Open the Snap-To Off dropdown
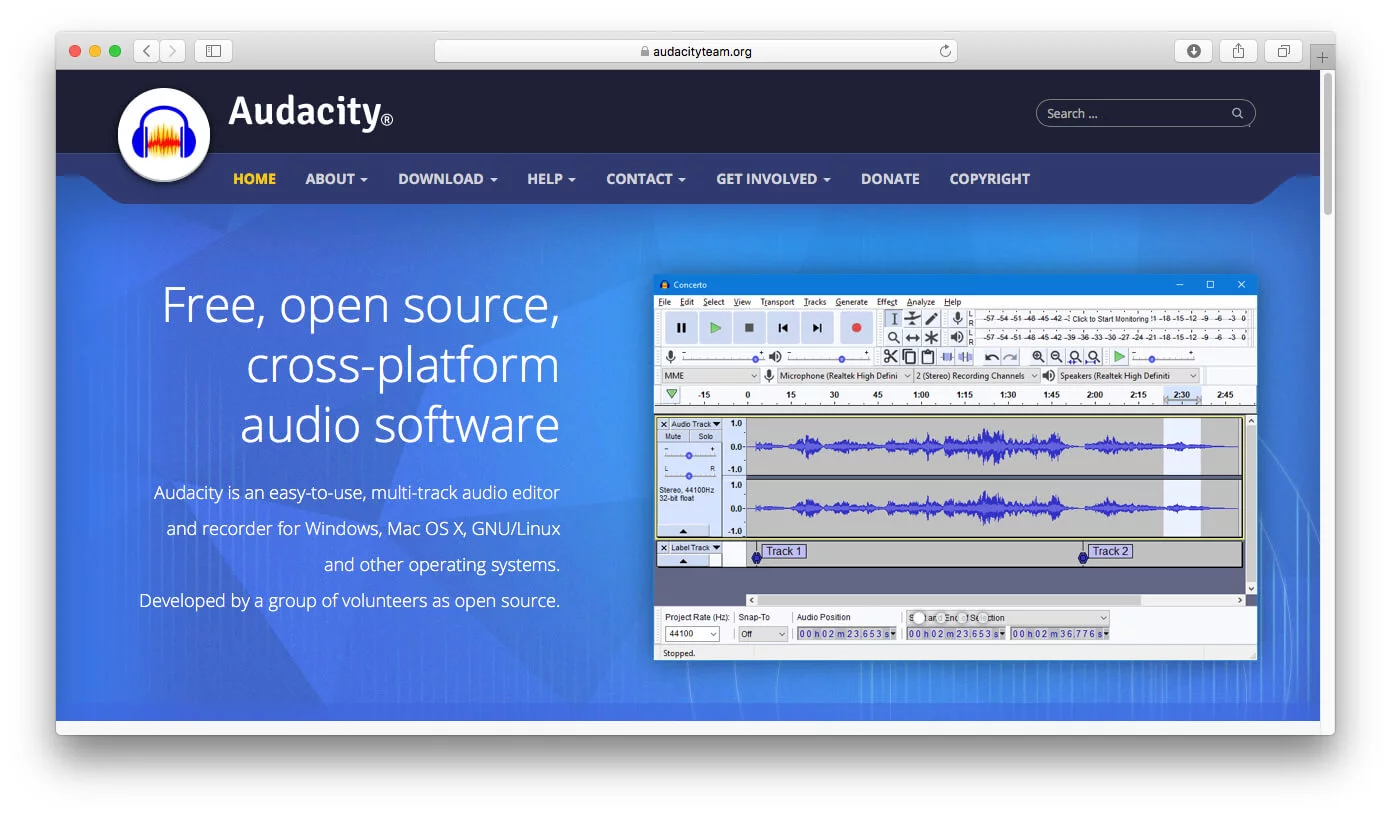This screenshot has width=1391, height=815. pos(763,634)
